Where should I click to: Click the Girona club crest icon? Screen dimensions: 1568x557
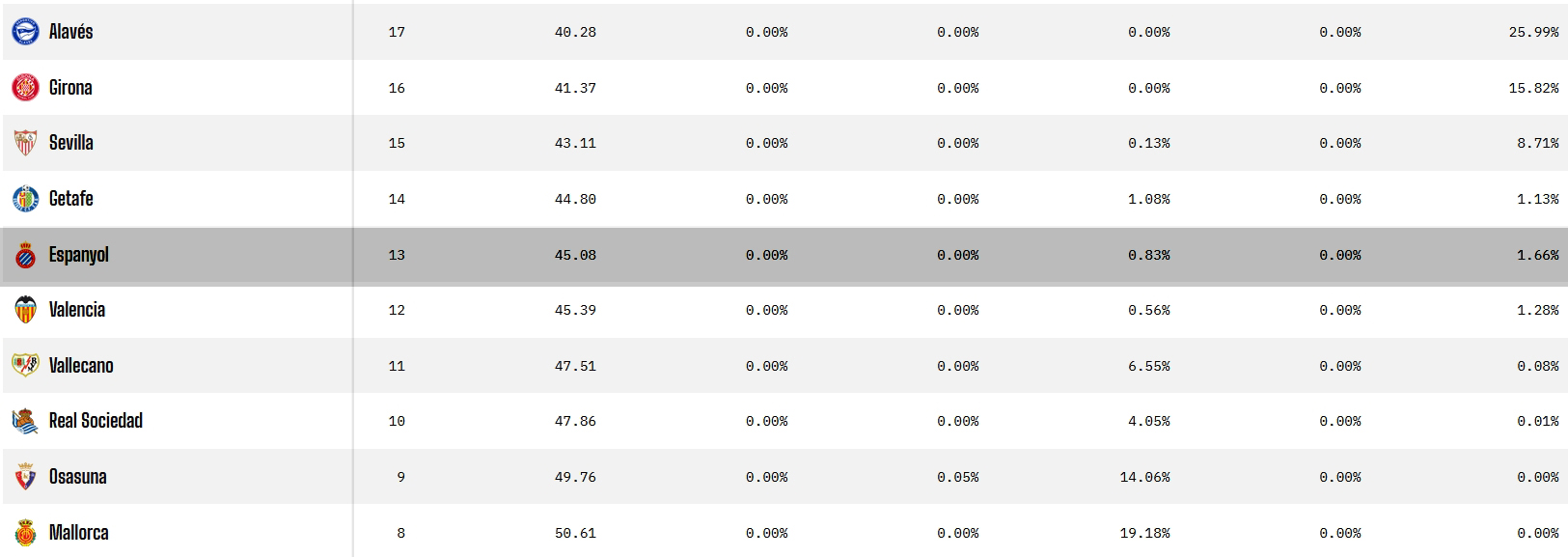pyautogui.click(x=24, y=88)
